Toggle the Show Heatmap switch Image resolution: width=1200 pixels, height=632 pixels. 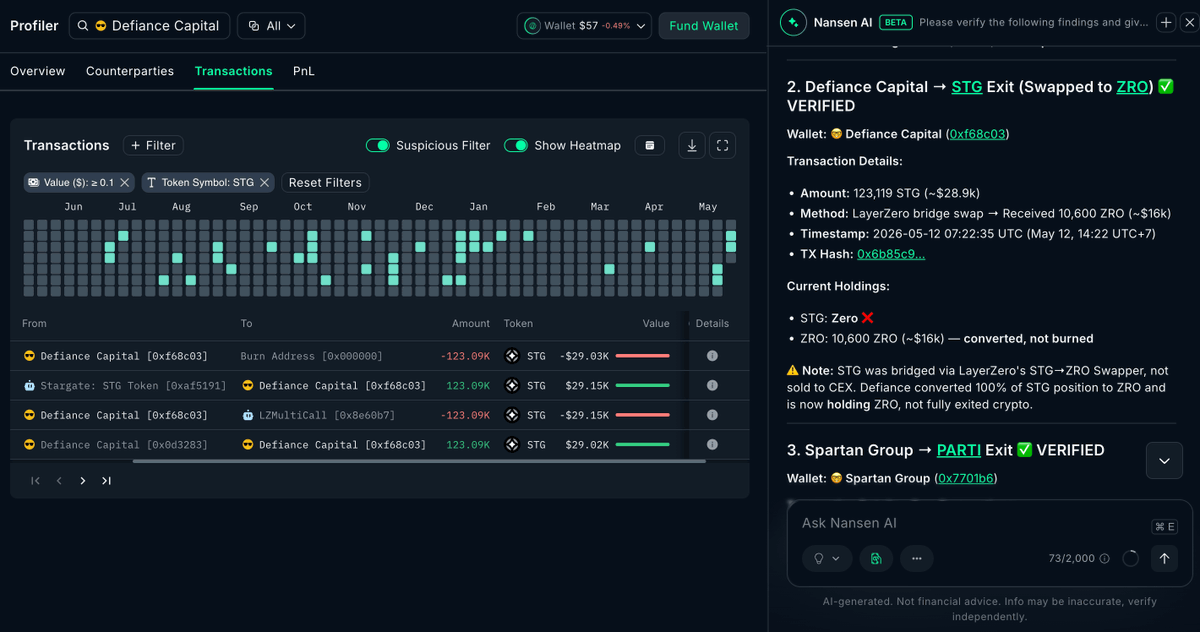coord(516,145)
